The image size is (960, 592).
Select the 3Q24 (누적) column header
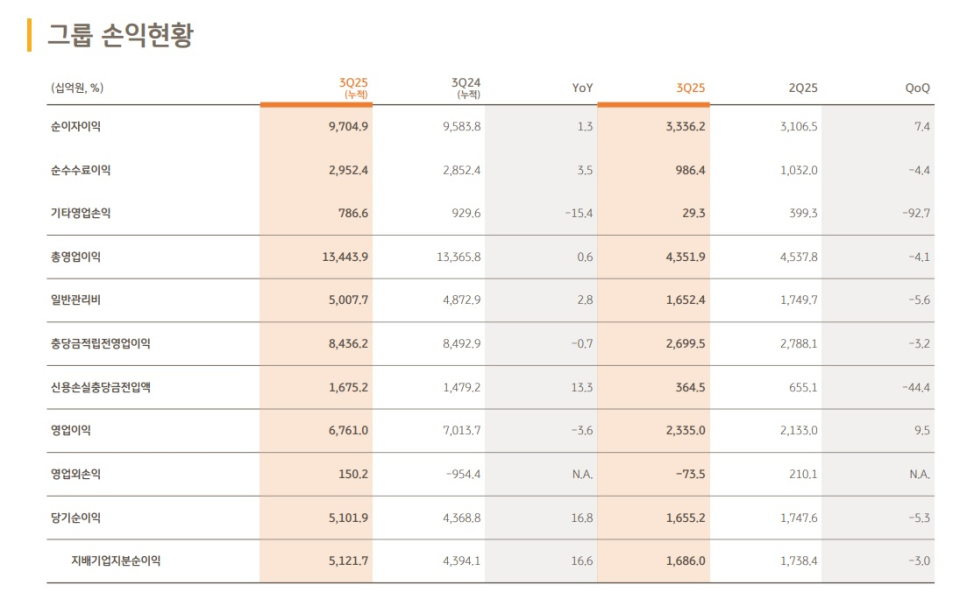466,88
